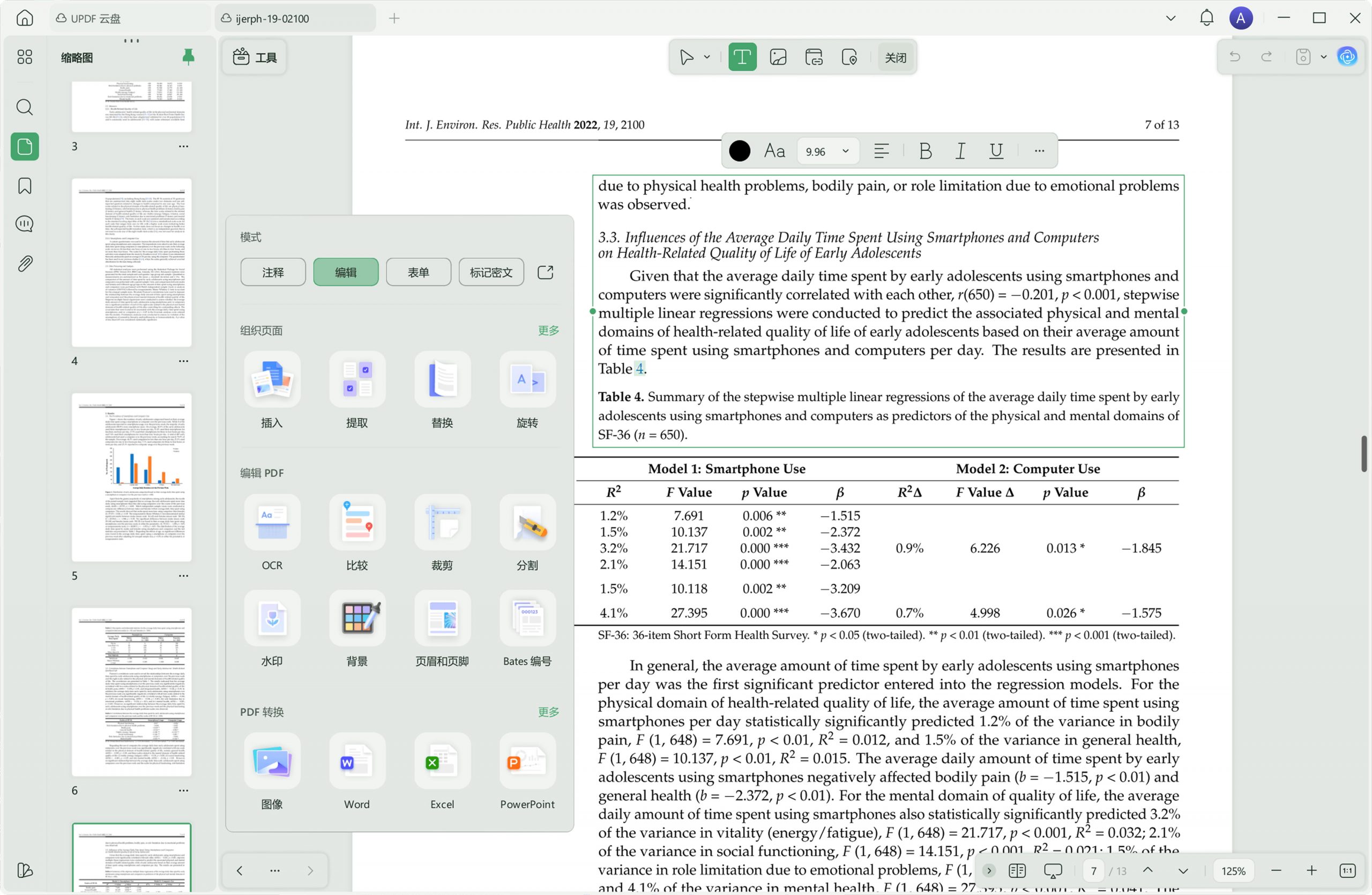Expand the cursor tool dropdown arrow

707,57
